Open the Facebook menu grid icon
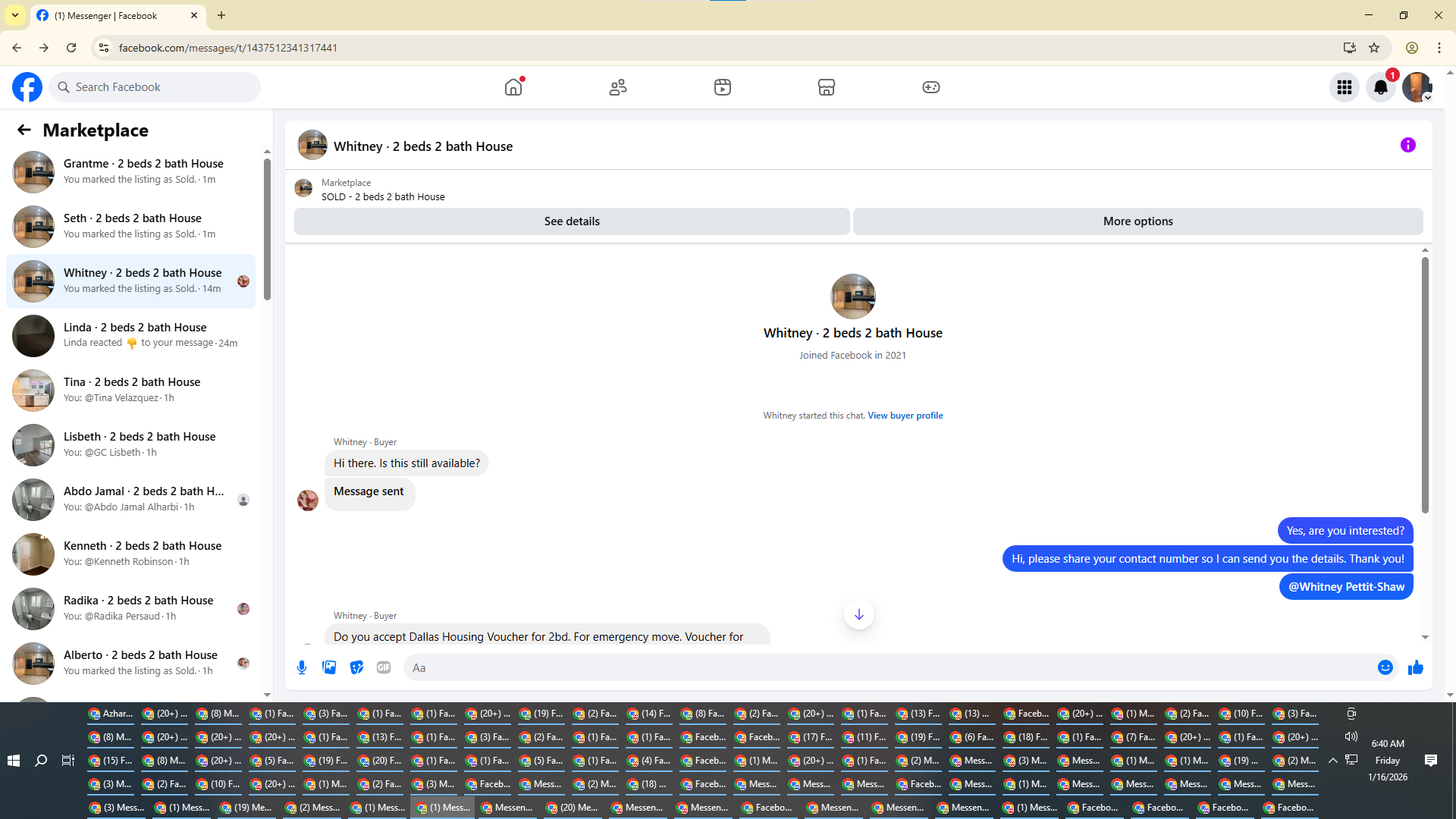Image resolution: width=1456 pixels, height=819 pixels. coord(1344,87)
